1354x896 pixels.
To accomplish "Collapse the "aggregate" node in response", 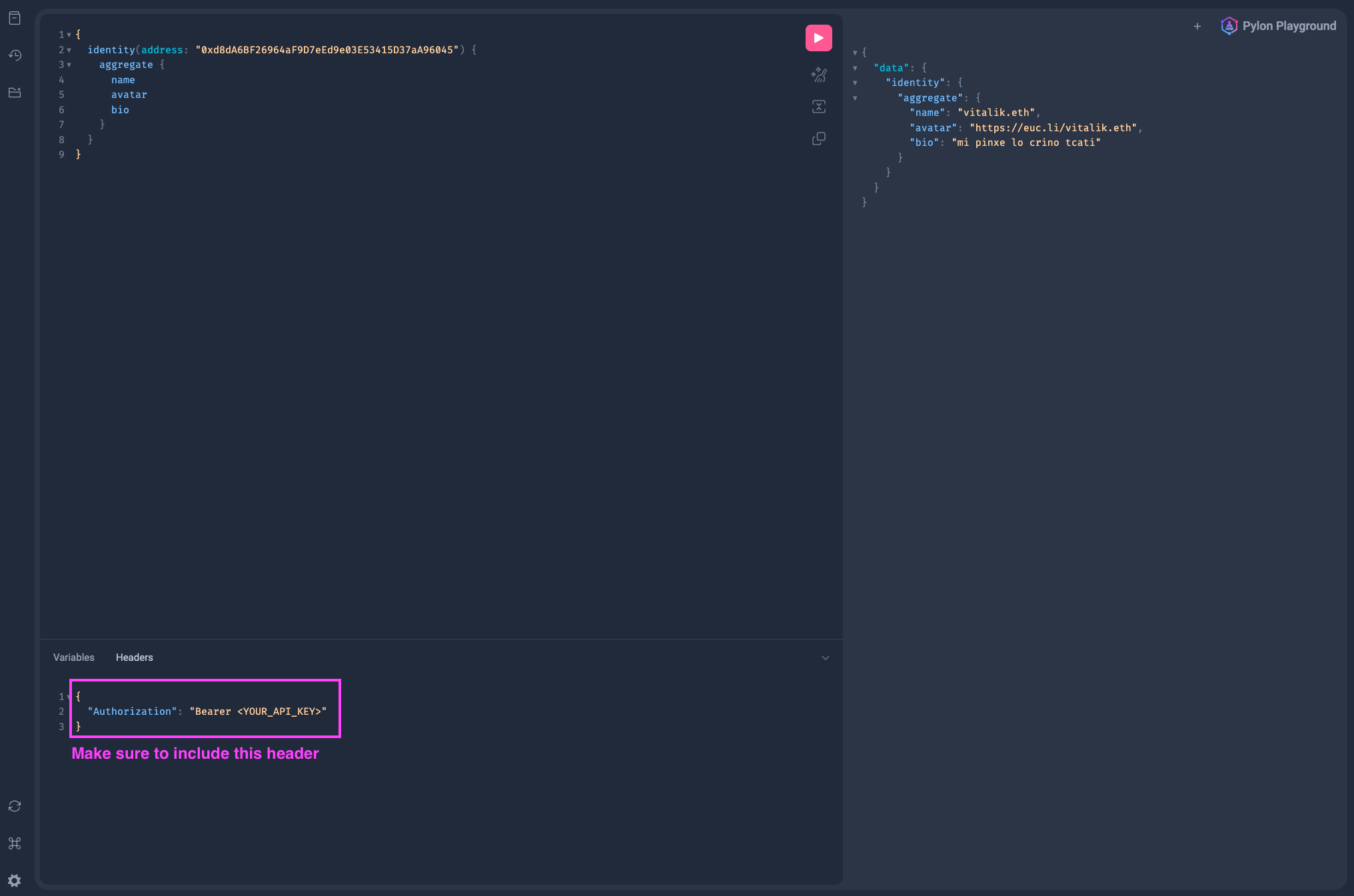I will [855, 98].
